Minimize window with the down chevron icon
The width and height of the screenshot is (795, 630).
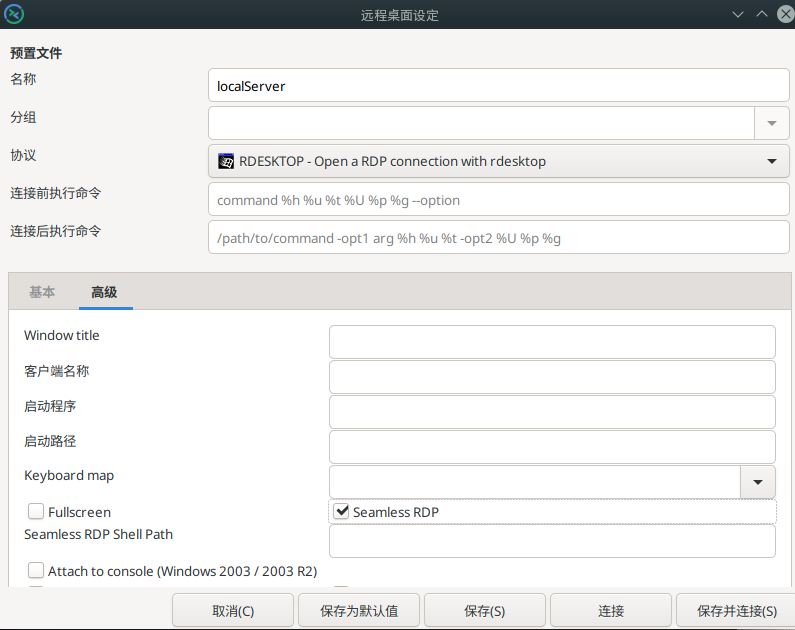(x=738, y=14)
